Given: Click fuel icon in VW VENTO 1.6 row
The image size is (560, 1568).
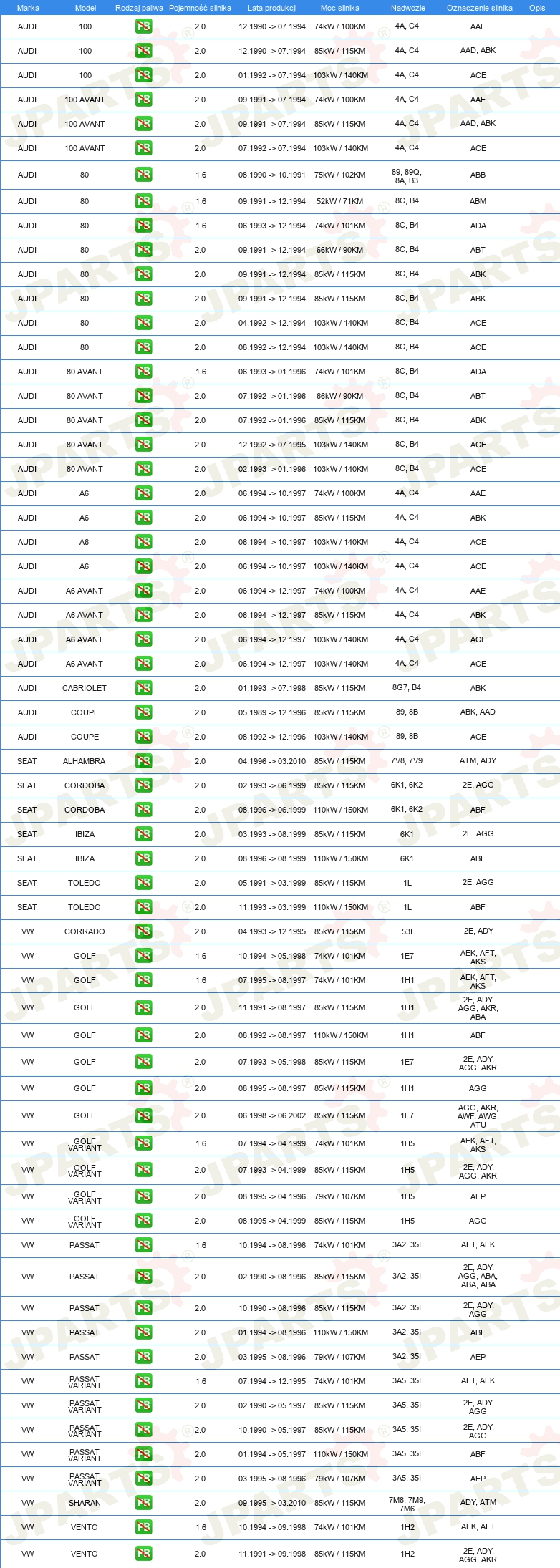Looking at the screenshot, I should (x=143, y=1527).
